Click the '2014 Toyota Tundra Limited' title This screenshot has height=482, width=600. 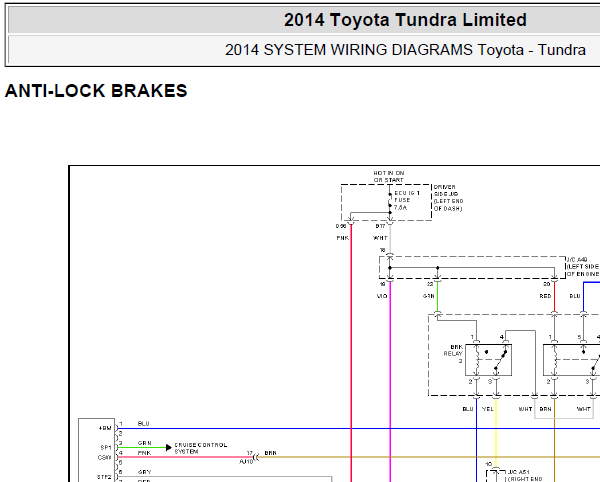(405, 20)
